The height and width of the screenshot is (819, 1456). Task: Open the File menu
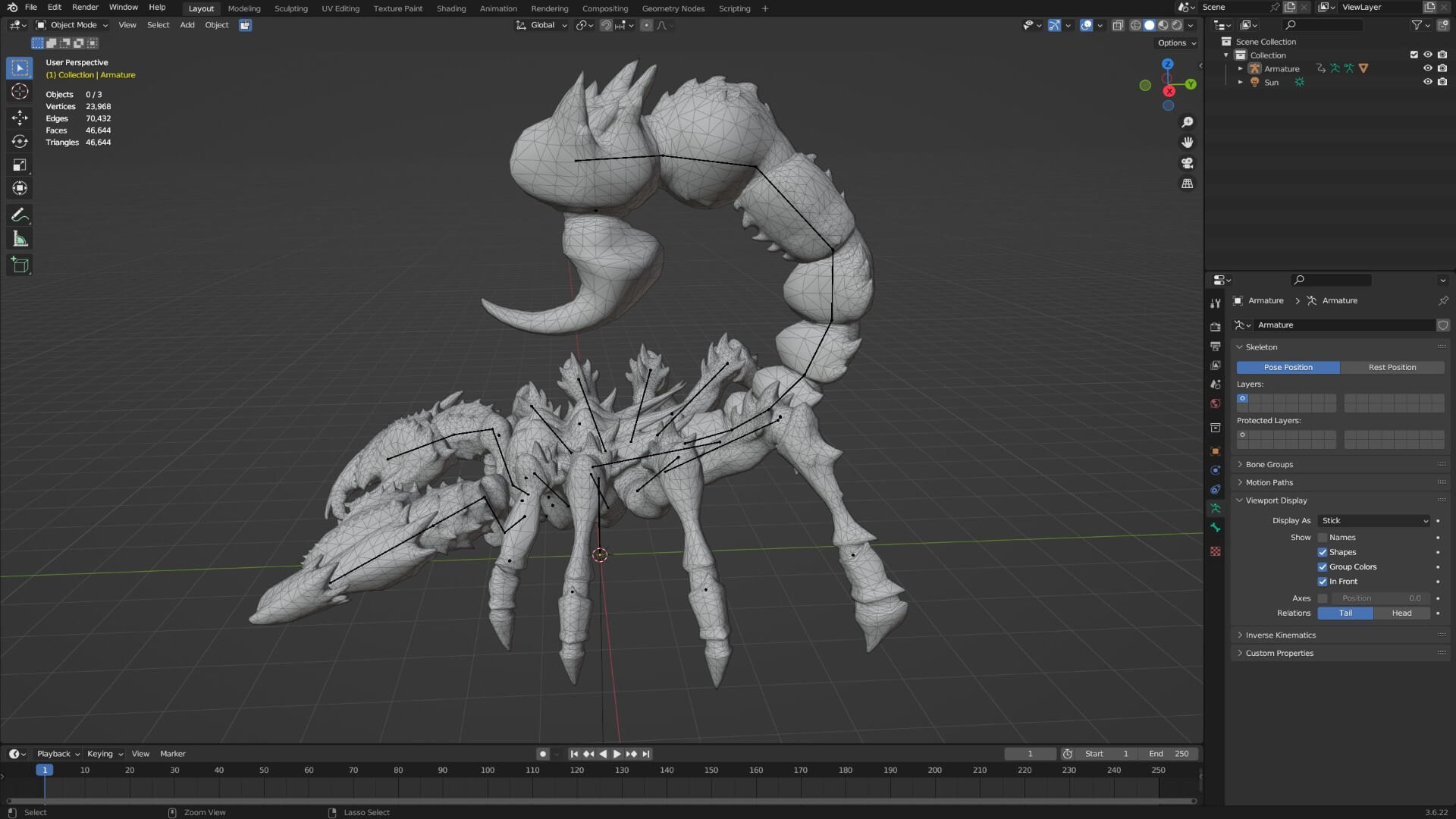tap(31, 8)
